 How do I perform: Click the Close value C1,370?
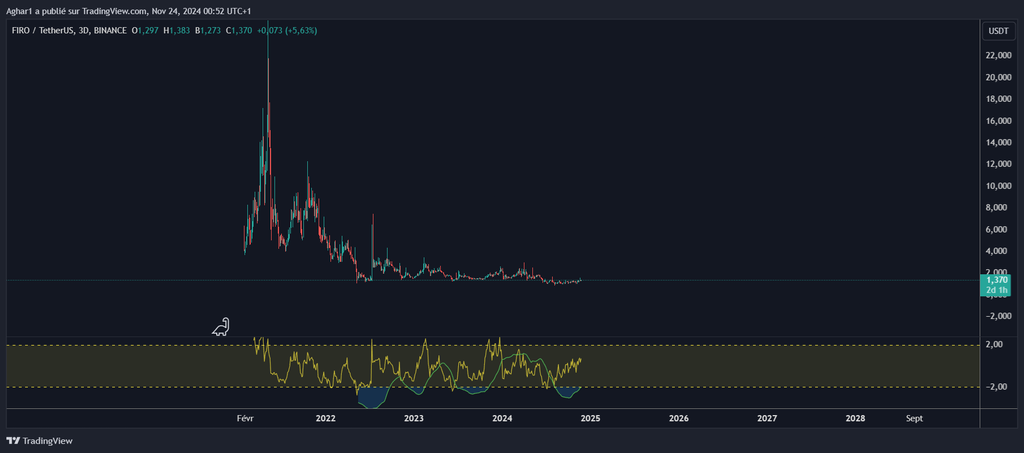coord(239,30)
